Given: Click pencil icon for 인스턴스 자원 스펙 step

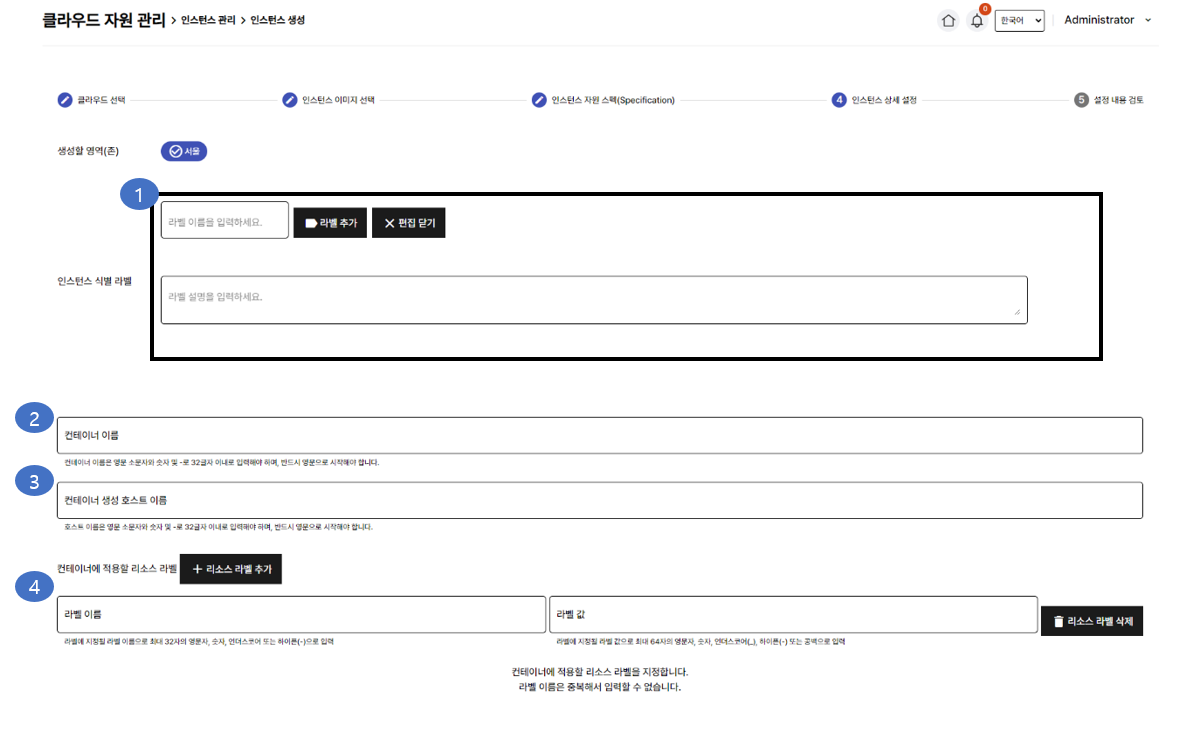Looking at the screenshot, I should tap(540, 100).
